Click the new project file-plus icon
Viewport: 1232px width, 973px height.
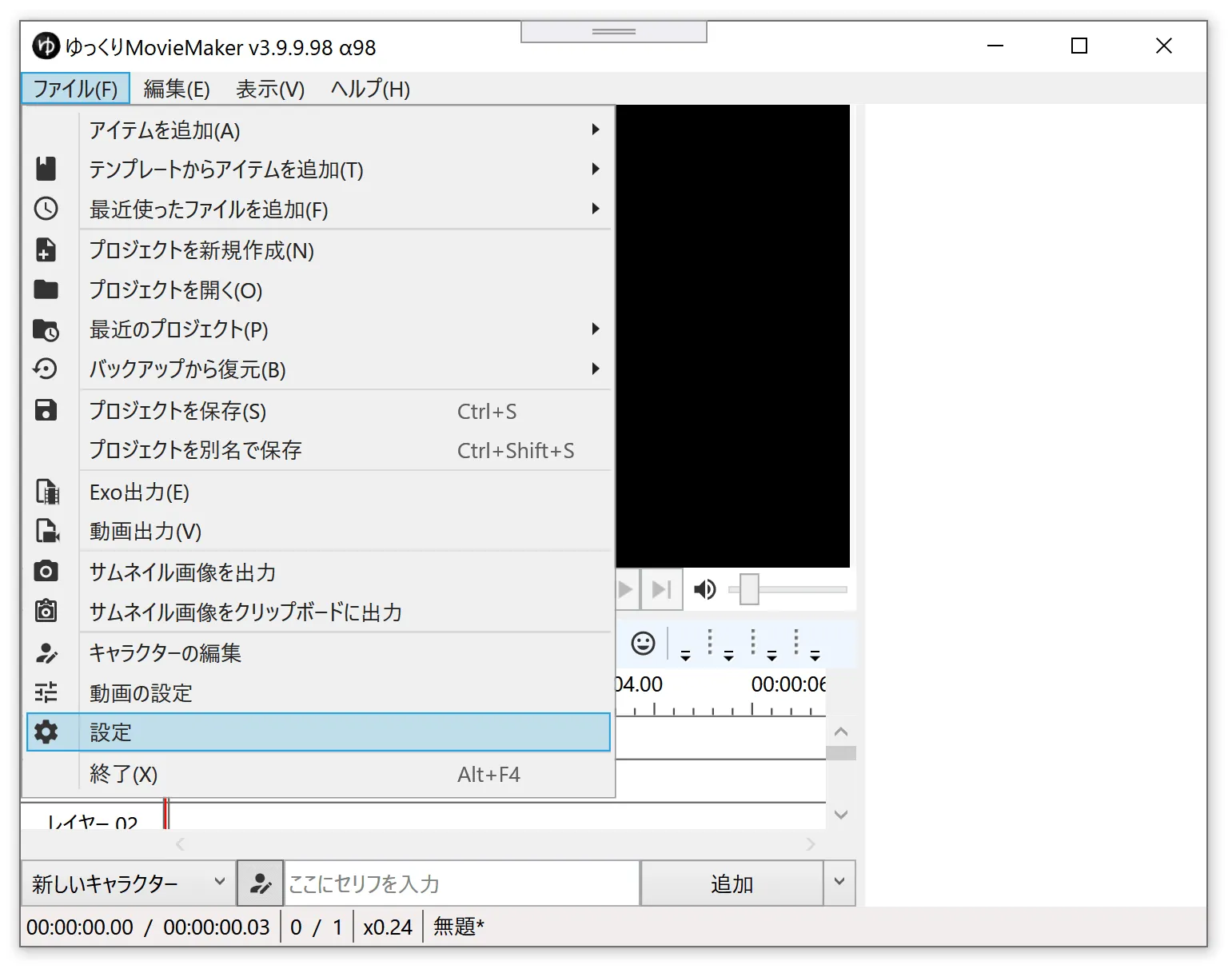click(46, 249)
